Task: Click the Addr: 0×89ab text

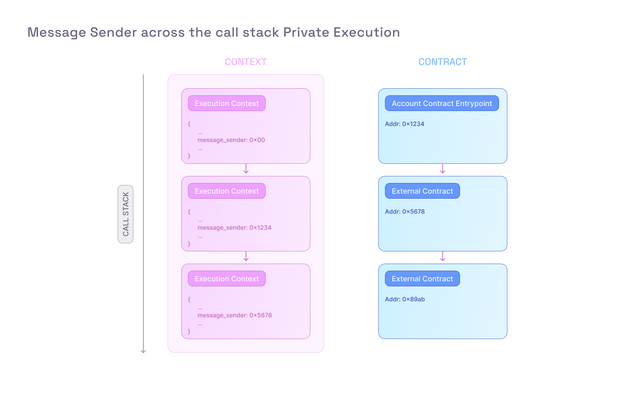Action: [405, 299]
